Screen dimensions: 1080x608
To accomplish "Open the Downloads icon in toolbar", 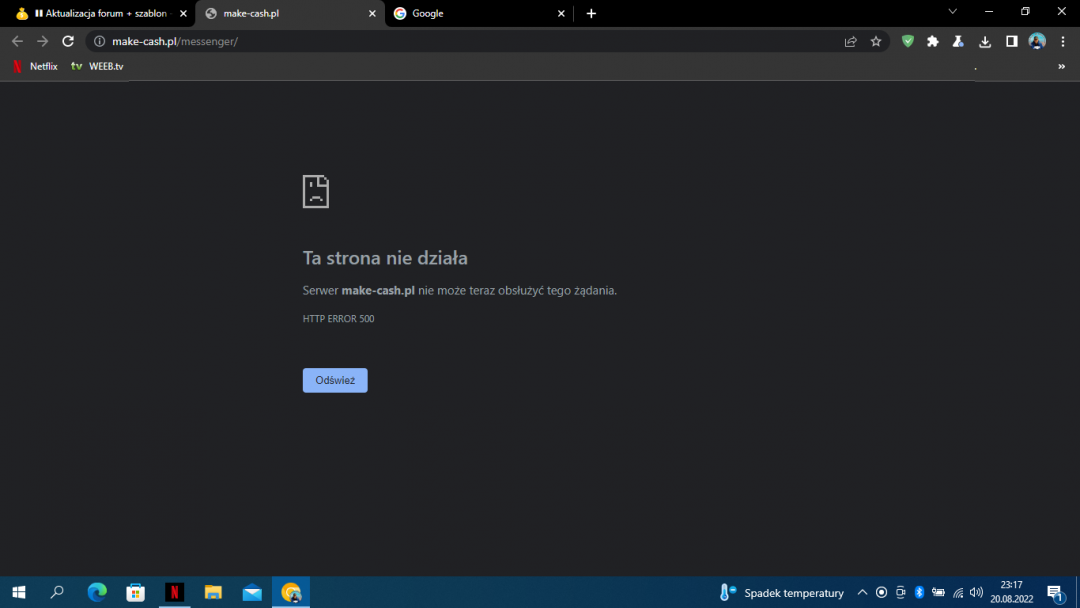I will pyautogui.click(x=985, y=41).
